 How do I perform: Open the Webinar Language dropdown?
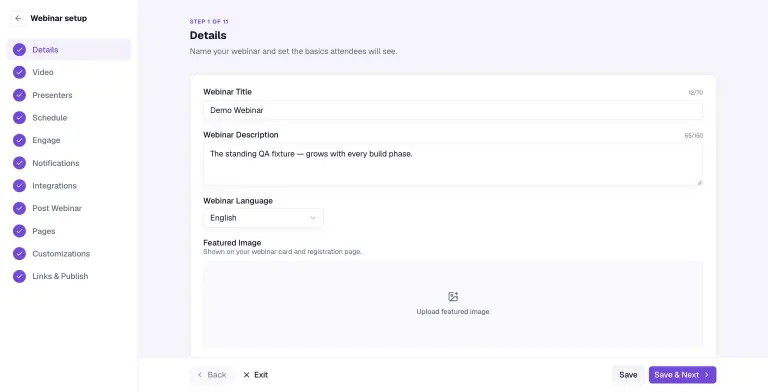pyautogui.click(x=263, y=218)
